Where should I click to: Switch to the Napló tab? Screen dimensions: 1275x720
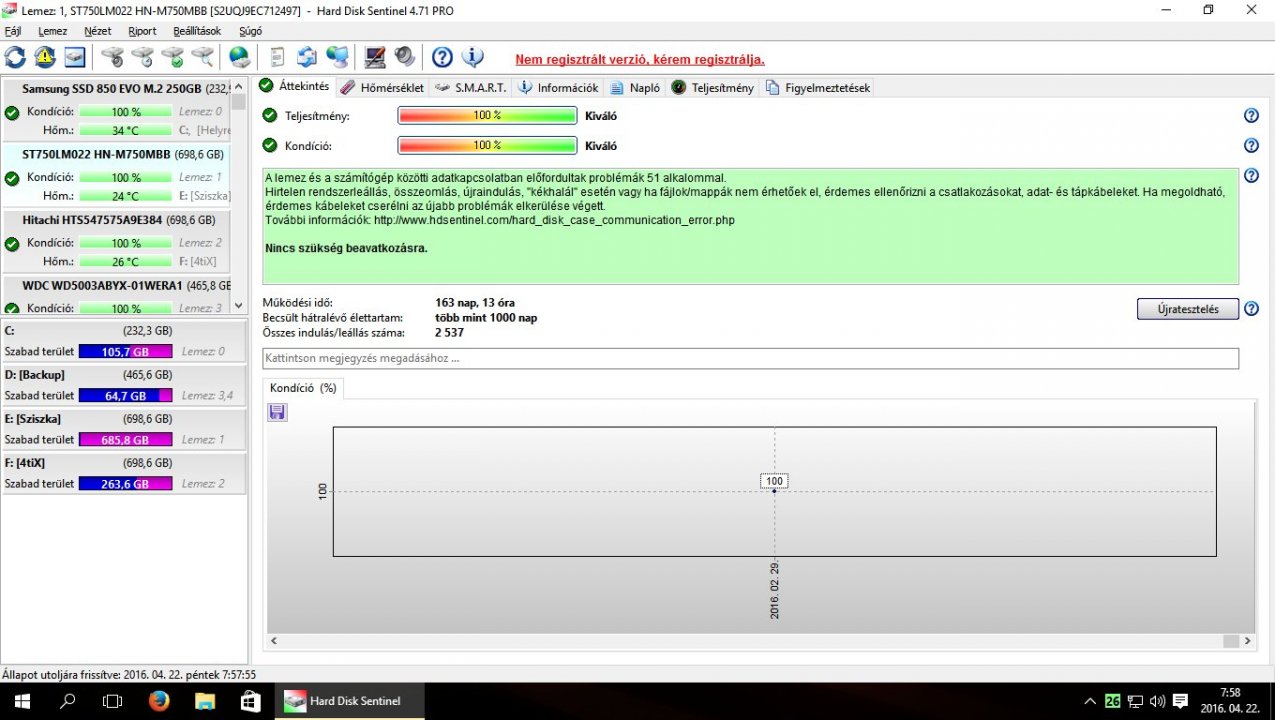635,87
